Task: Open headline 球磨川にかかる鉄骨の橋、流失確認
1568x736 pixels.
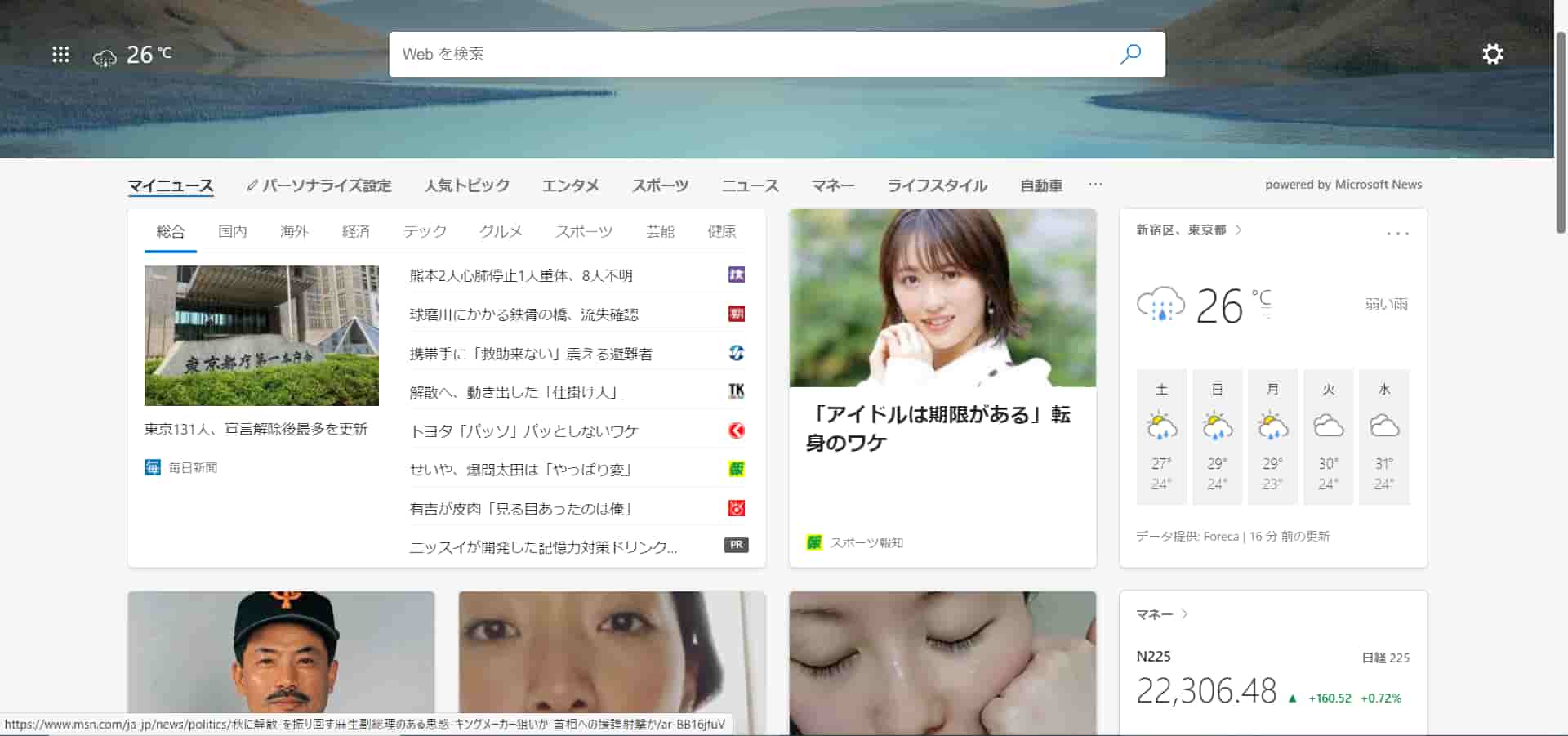Action: pos(524,314)
